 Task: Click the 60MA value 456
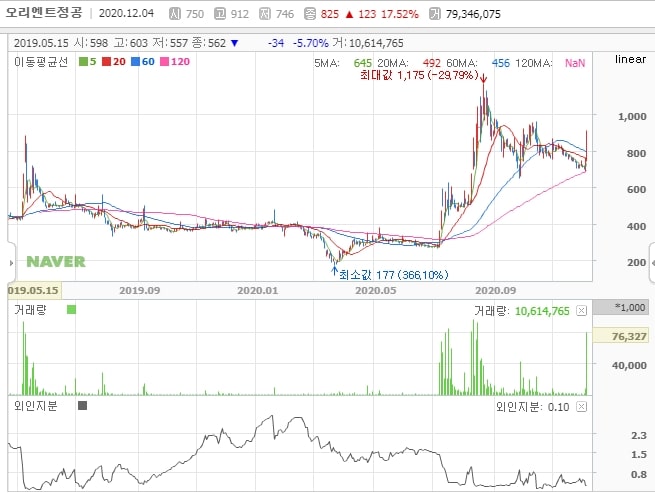pos(500,63)
